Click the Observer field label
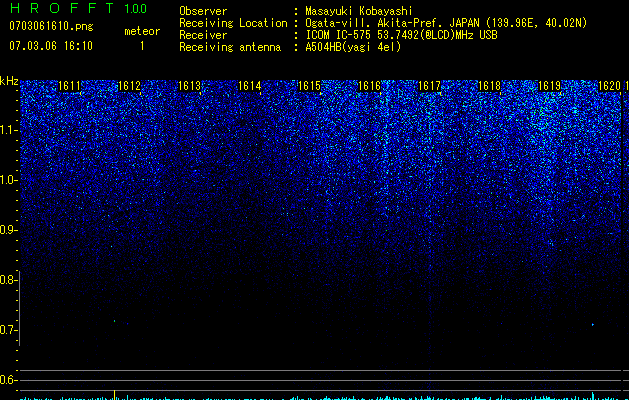629x400 pixels. pyautogui.click(x=203, y=11)
